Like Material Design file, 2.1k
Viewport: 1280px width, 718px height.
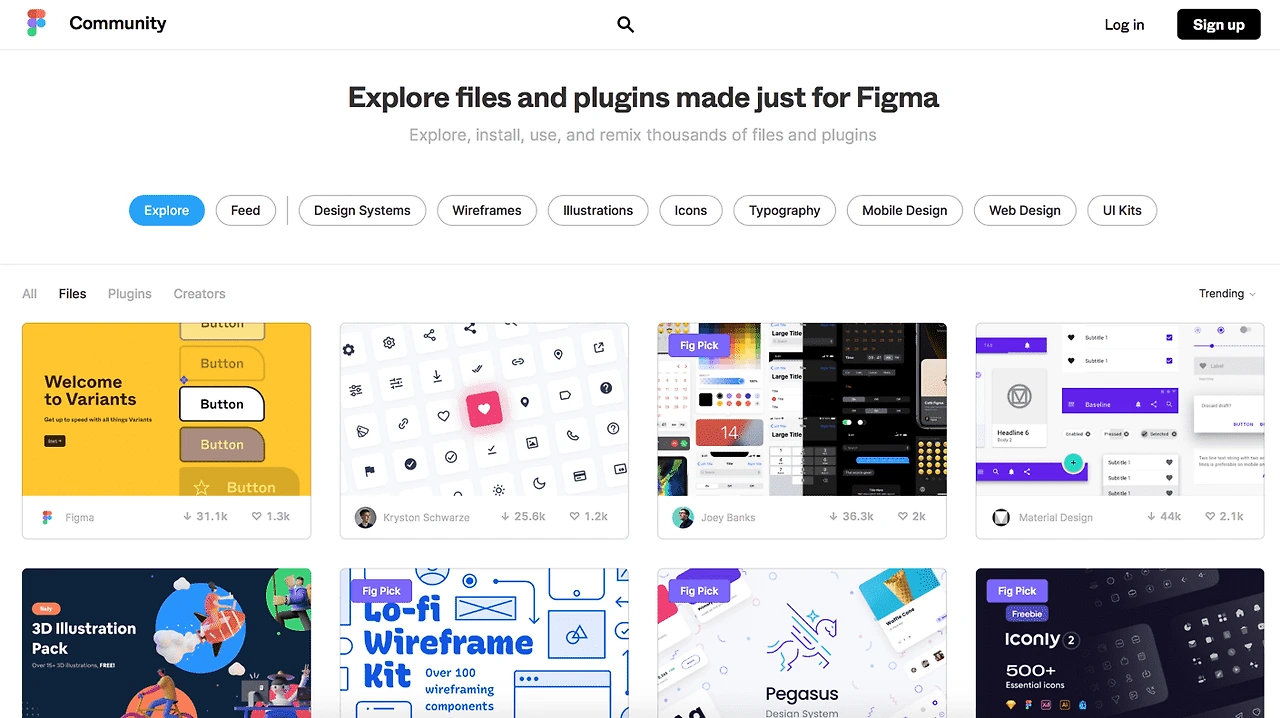(1210, 516)
